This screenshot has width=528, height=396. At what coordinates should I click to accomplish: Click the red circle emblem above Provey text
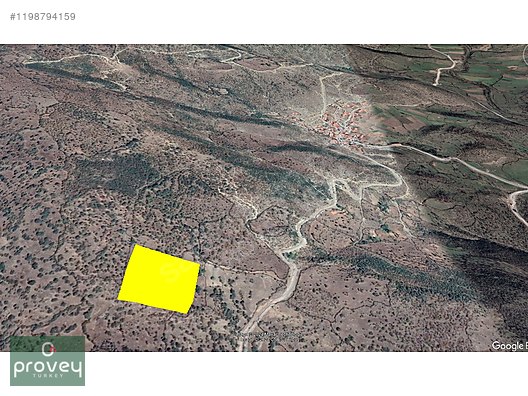pyautogui.click(x=48, y=350)
